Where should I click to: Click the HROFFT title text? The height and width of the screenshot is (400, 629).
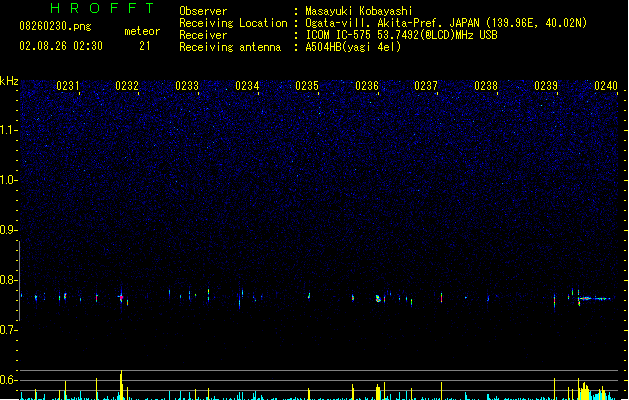pyautogui.click(x=103, y=8)
